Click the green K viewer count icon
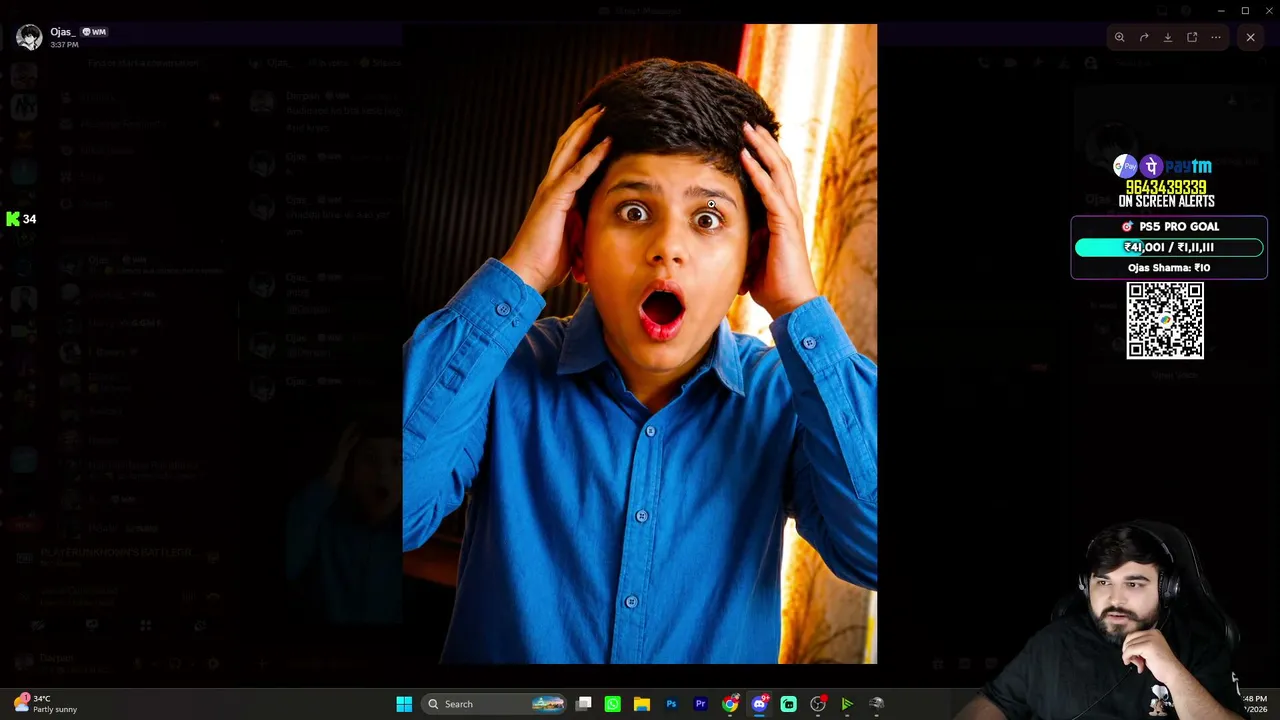The width and height of the screenshot is (1280, 720). point(12,219)
